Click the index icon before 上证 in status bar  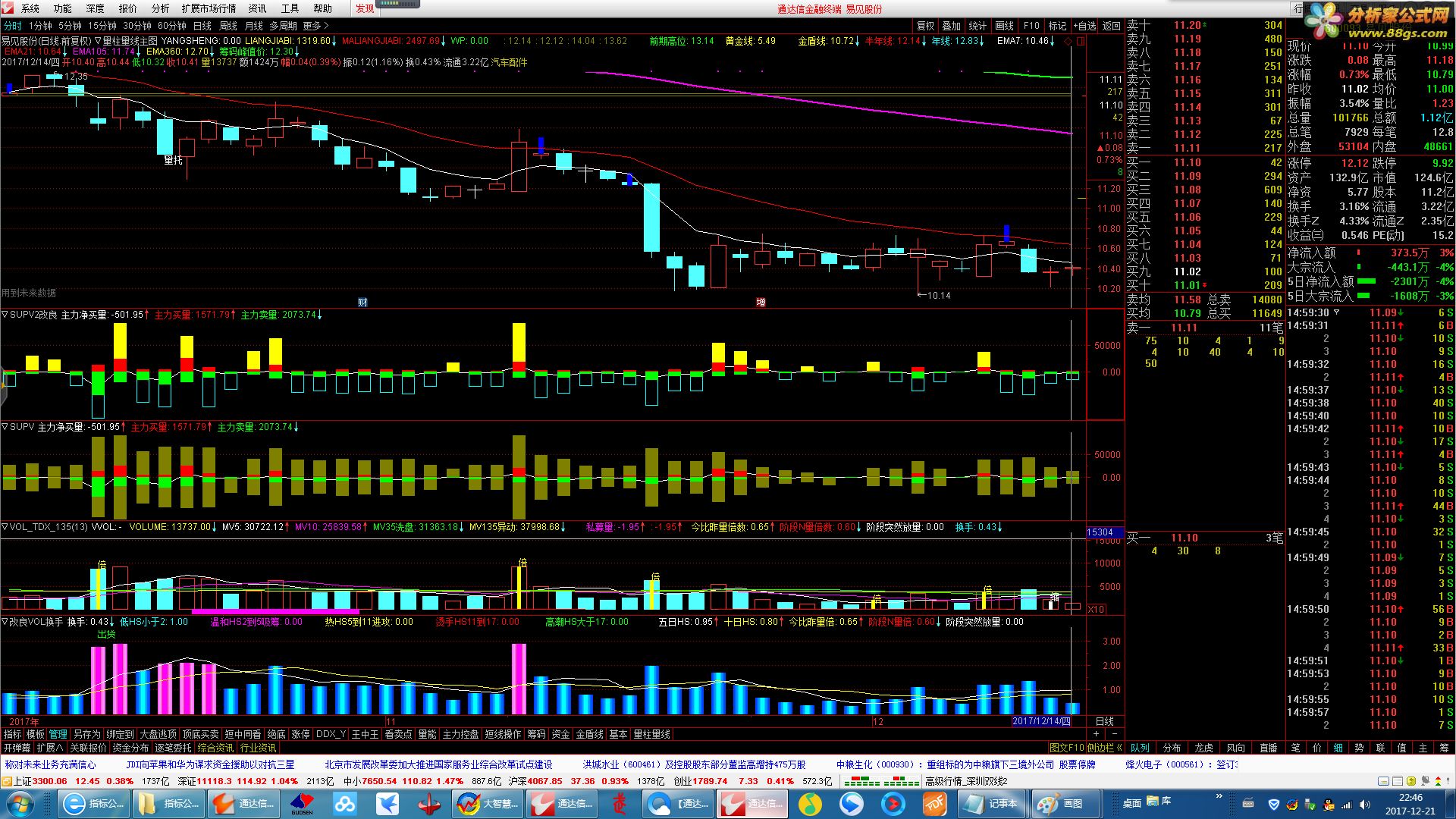click(x=7, y=781)
